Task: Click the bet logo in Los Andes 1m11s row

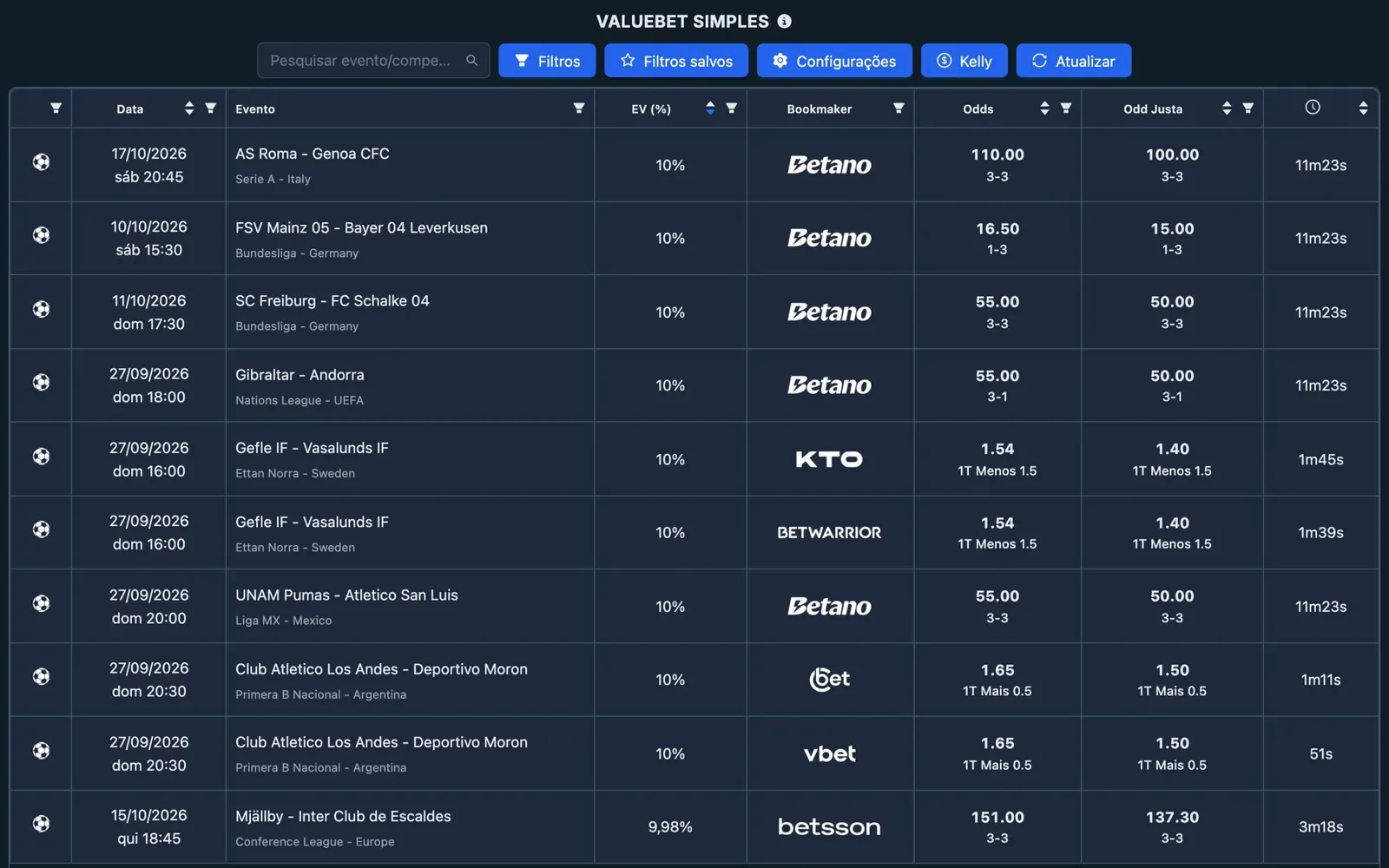Action: coord(829,679)
